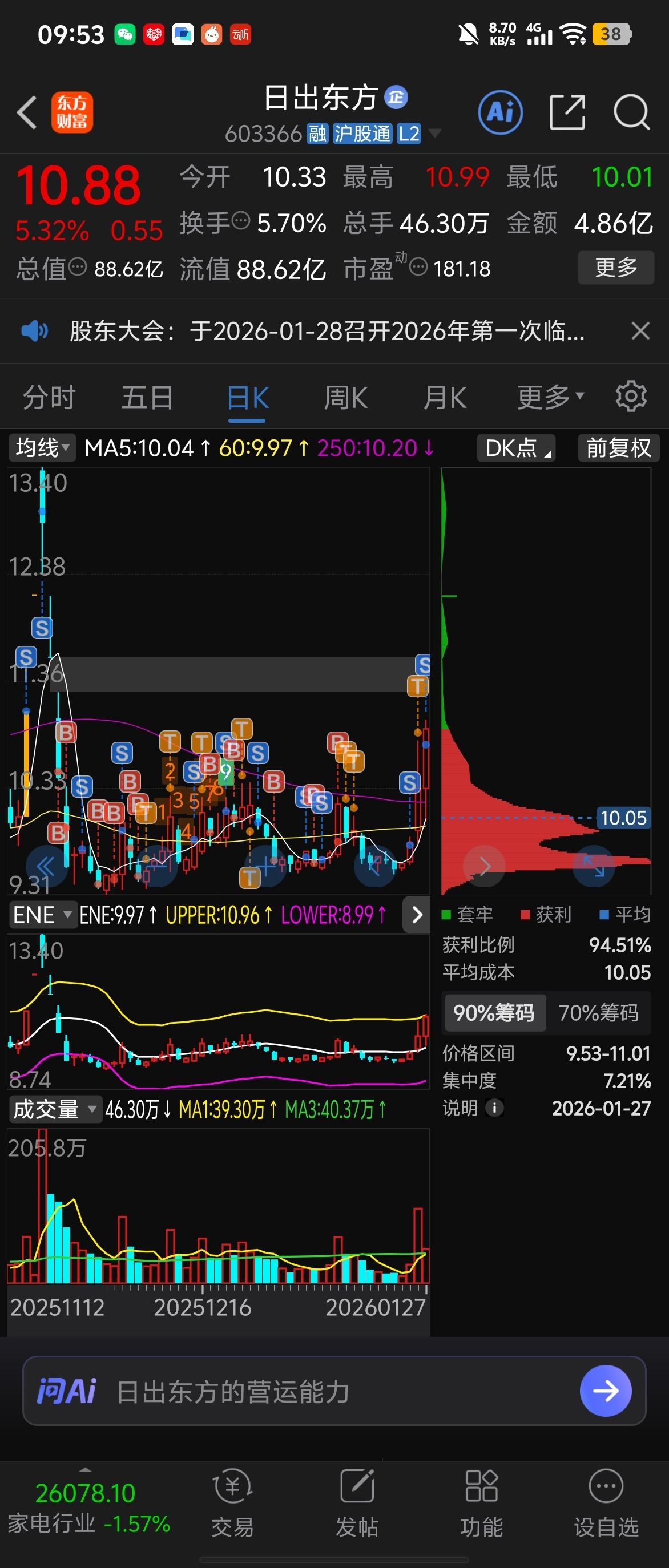Tap the 平均成本 10.05 value

627,972
